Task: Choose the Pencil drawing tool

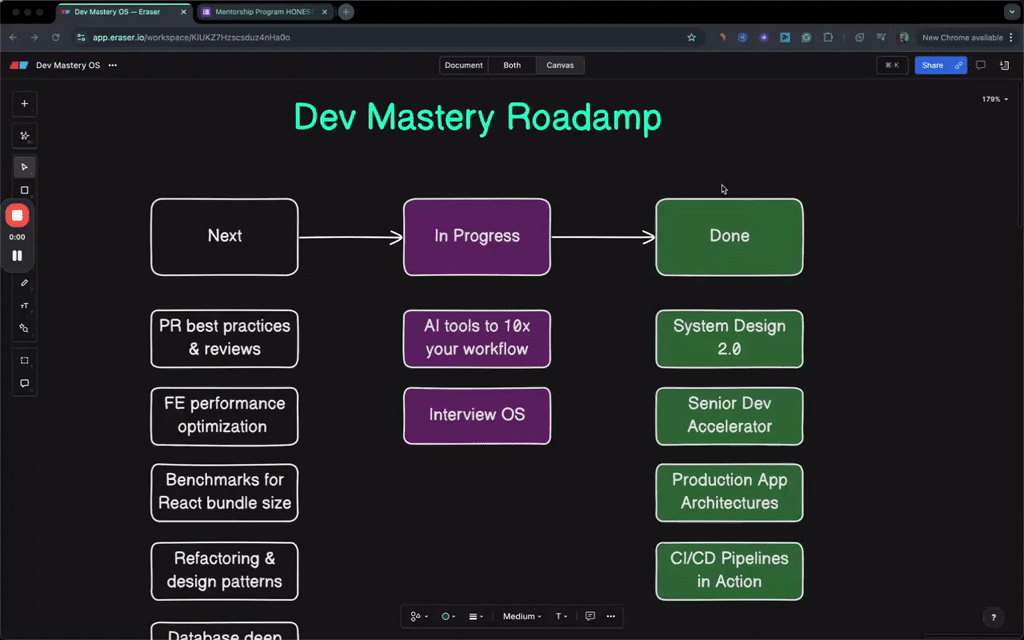Action: (x=24, y=282)
